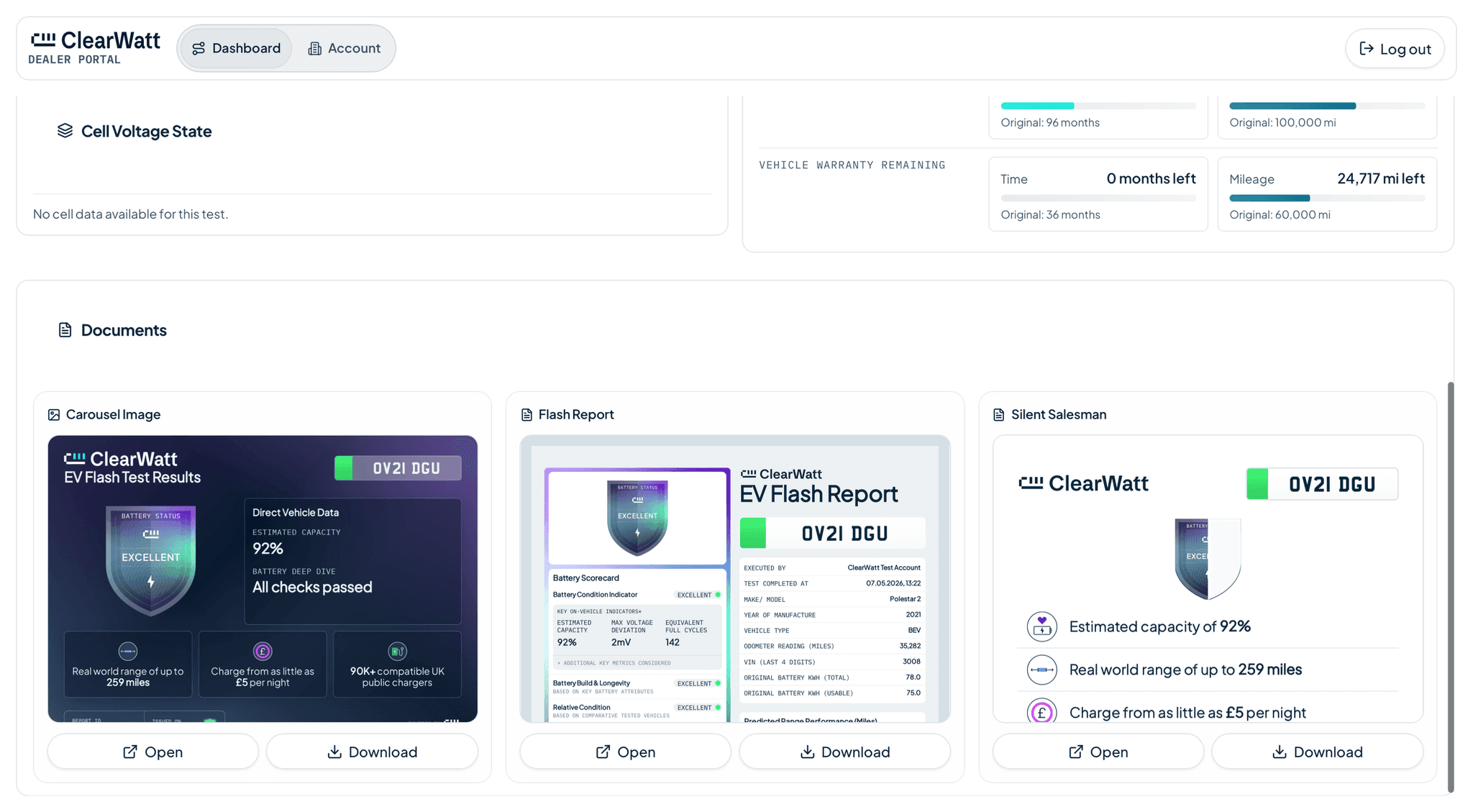Select the Vehicle Warranty Remaining label
The image size is (1473, 812).
(x=852, y=165)
